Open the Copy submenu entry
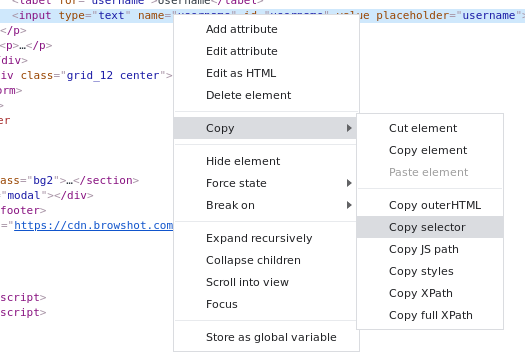The width and height of the screenshot is (525, 362). tap(265, 128)
